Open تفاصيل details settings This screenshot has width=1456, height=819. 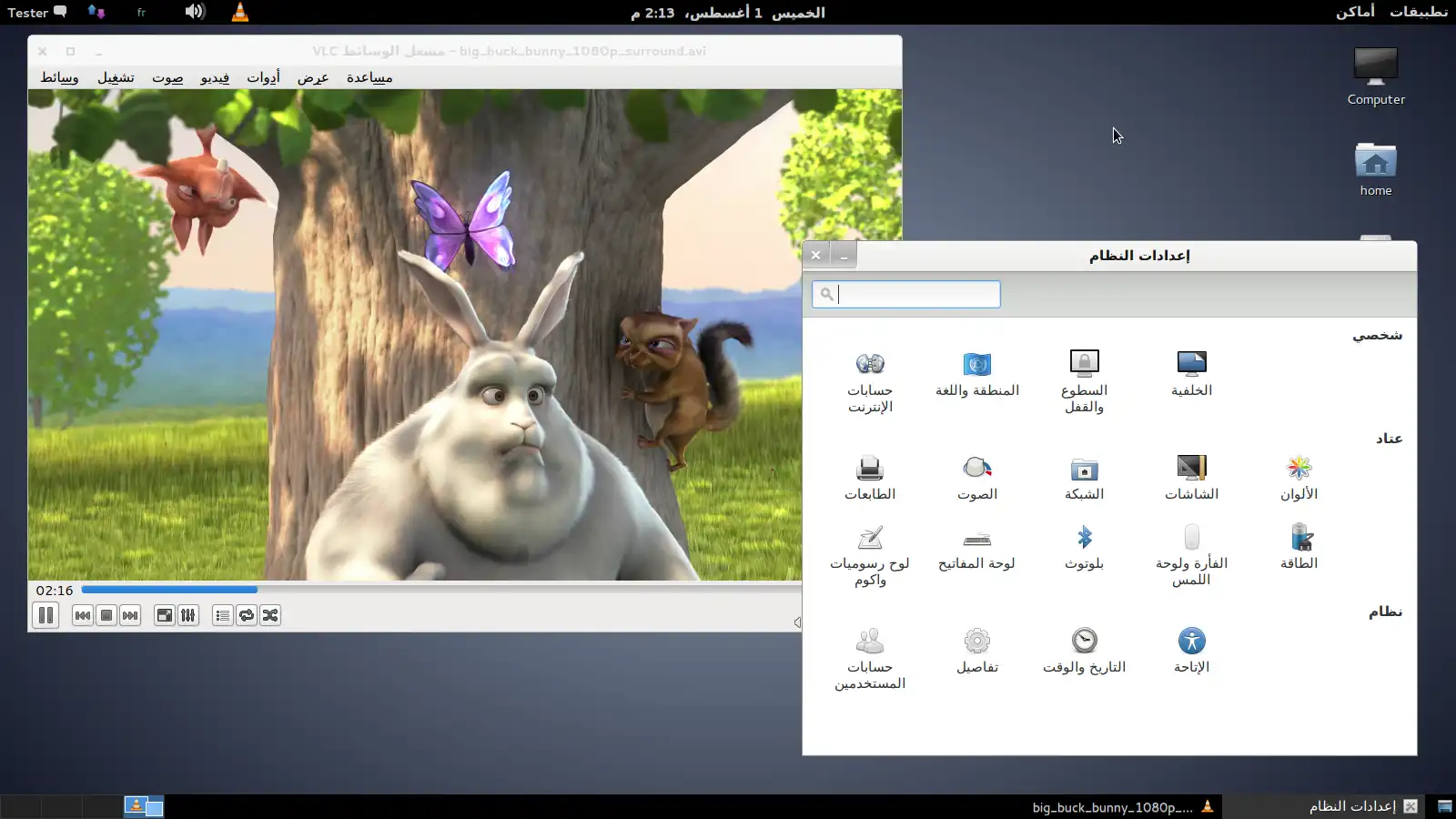[977, 651]
